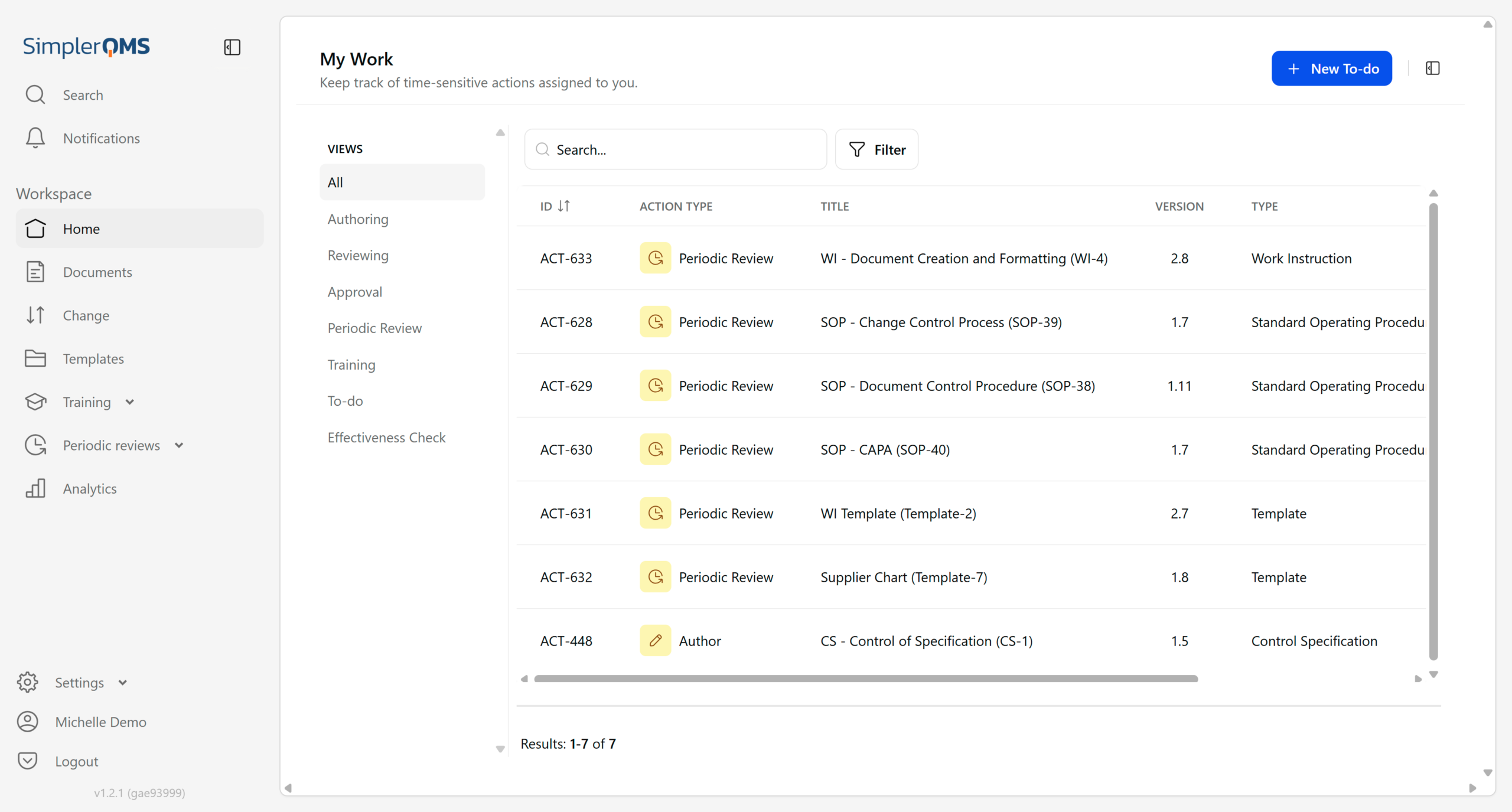Open the Templates folder icon
Image resolution: width=1512 pixels, height=812 pixels.
pyautogui.click(x=35, y=358)
